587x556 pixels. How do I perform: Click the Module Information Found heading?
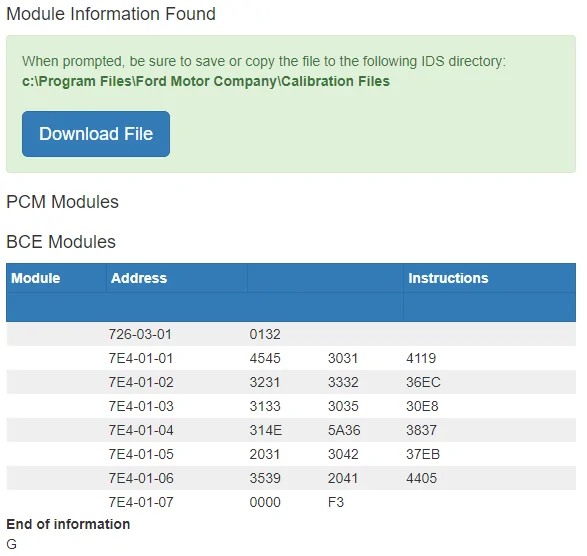click(111, 14)
